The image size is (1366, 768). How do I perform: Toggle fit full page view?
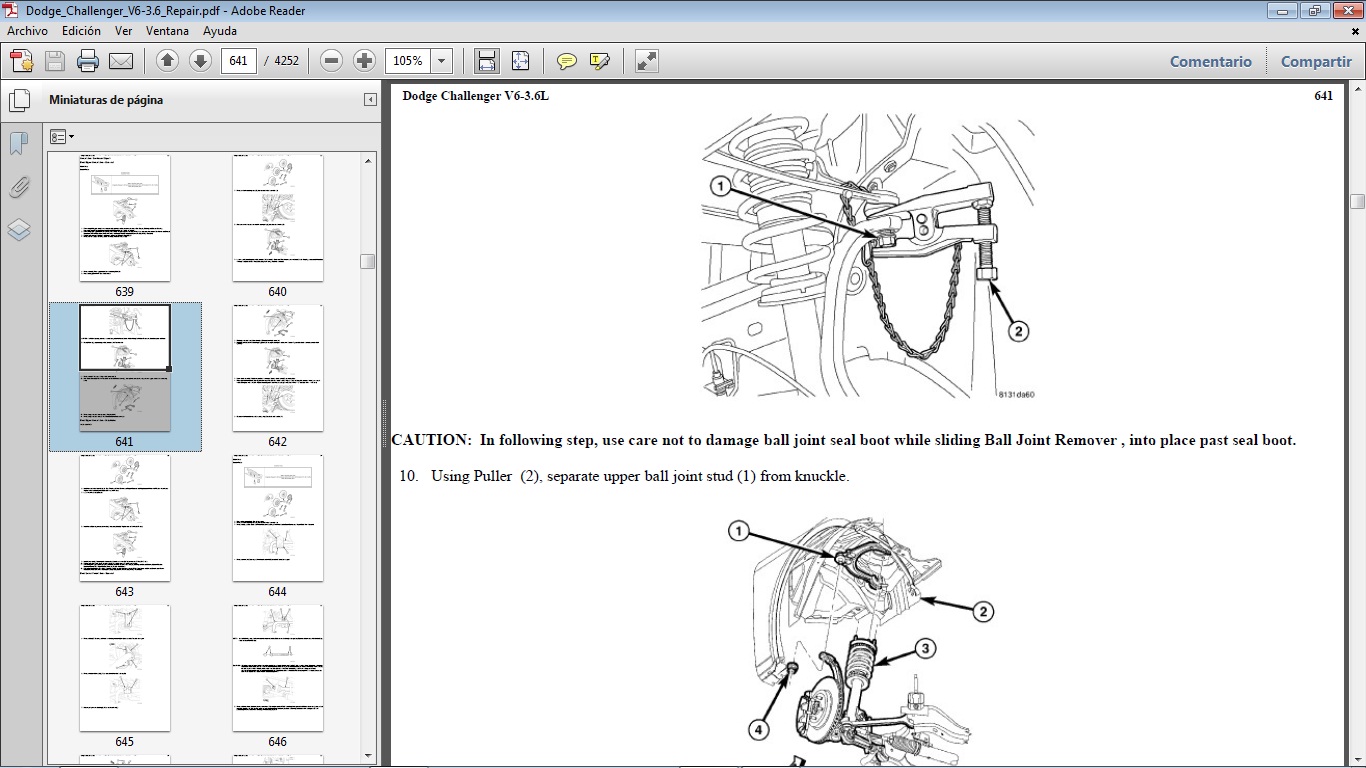coord(520,60)
